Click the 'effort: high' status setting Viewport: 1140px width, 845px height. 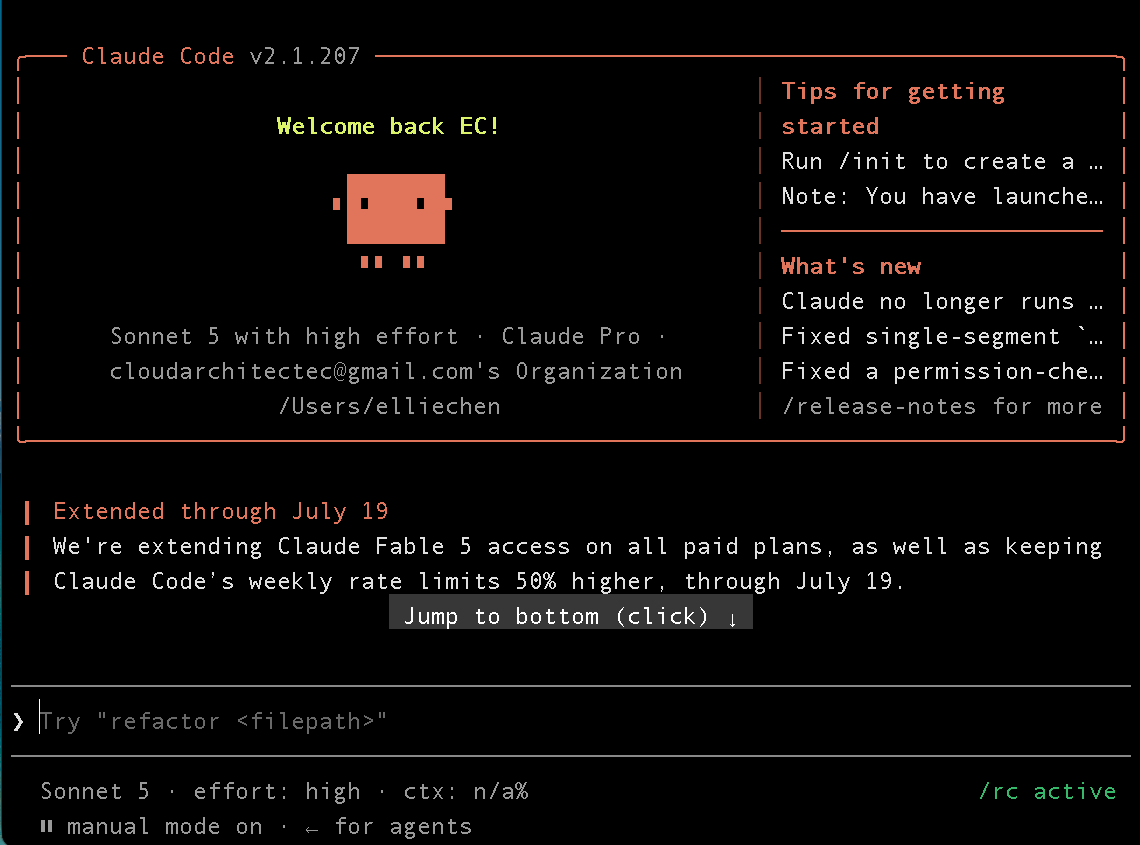pos(277,791)
